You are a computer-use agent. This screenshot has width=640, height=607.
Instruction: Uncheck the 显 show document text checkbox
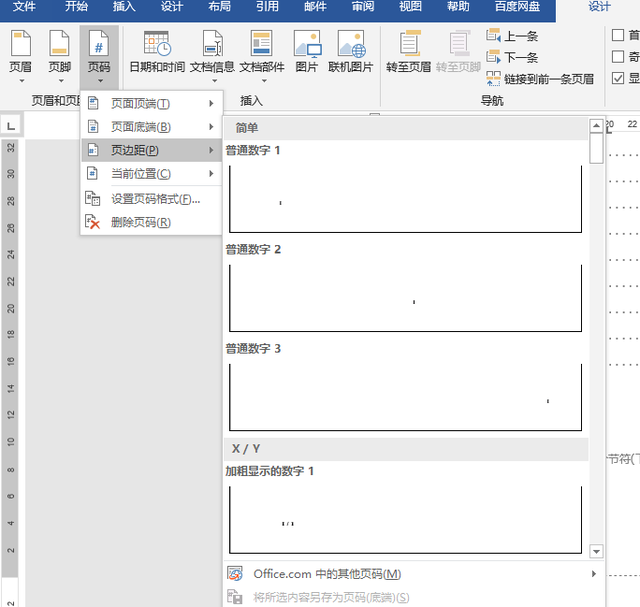point(618,78)
